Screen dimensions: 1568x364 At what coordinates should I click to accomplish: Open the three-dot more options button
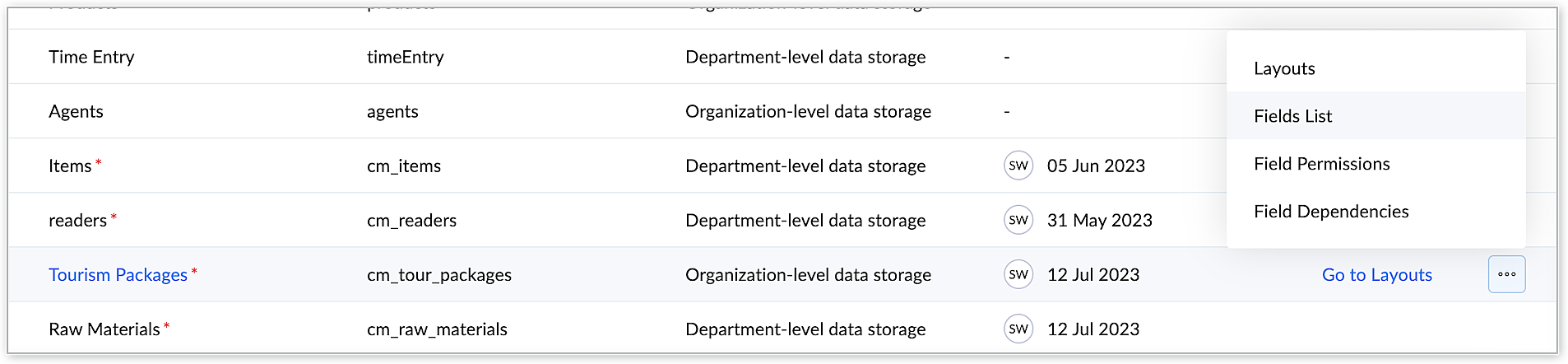(1506, 274)
